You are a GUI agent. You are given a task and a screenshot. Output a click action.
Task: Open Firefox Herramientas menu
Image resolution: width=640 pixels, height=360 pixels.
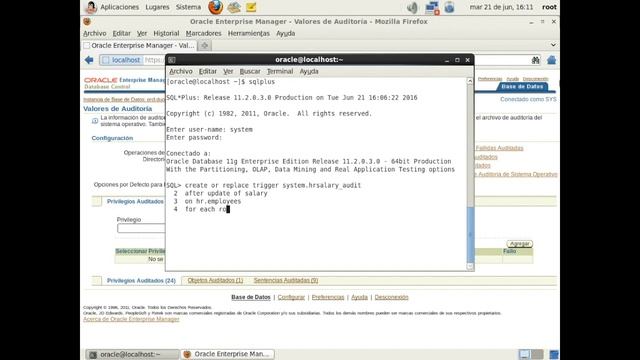click(x=249, y=33)
